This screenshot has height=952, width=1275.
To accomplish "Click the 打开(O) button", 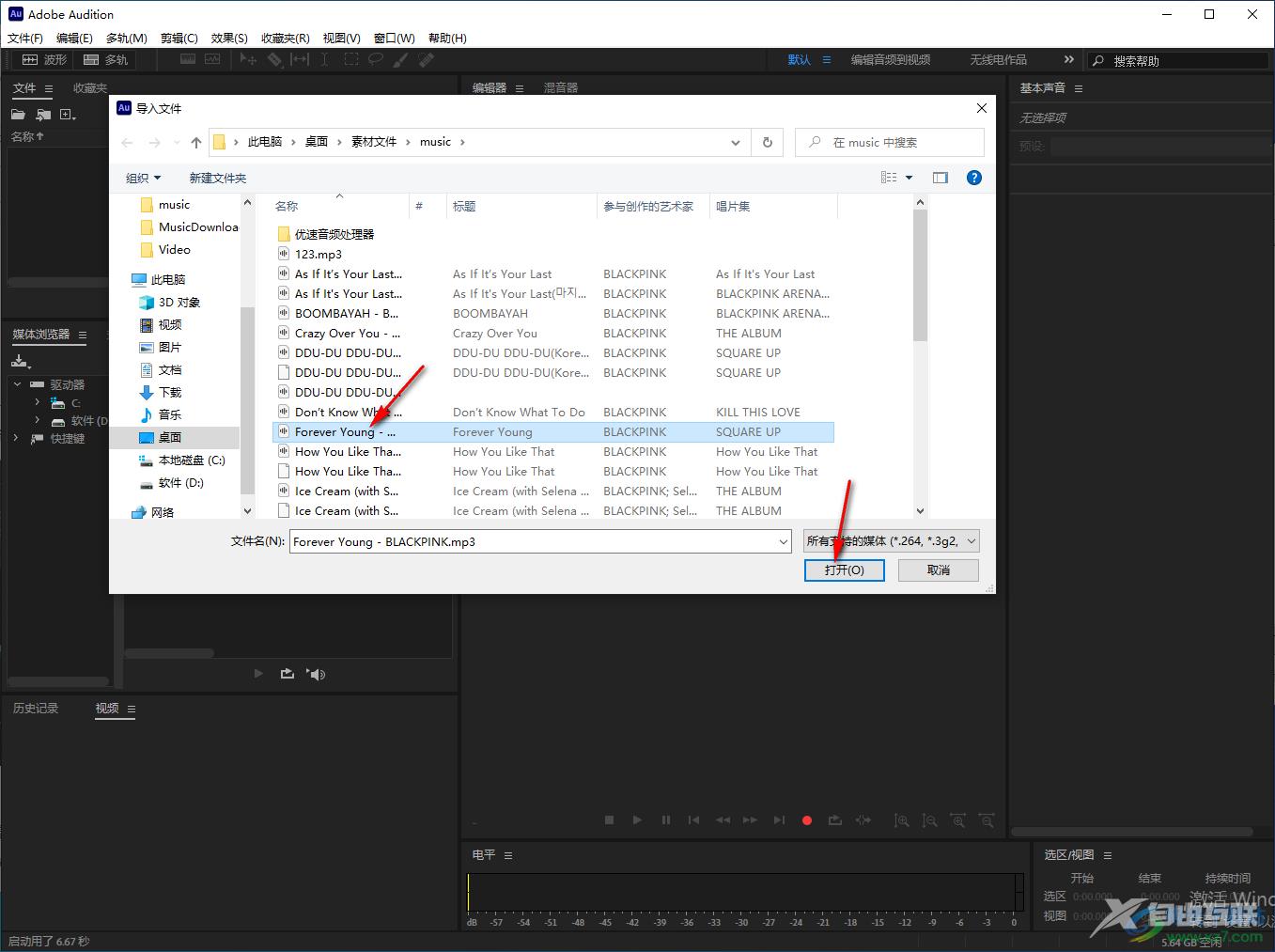I will coord(844,570).
